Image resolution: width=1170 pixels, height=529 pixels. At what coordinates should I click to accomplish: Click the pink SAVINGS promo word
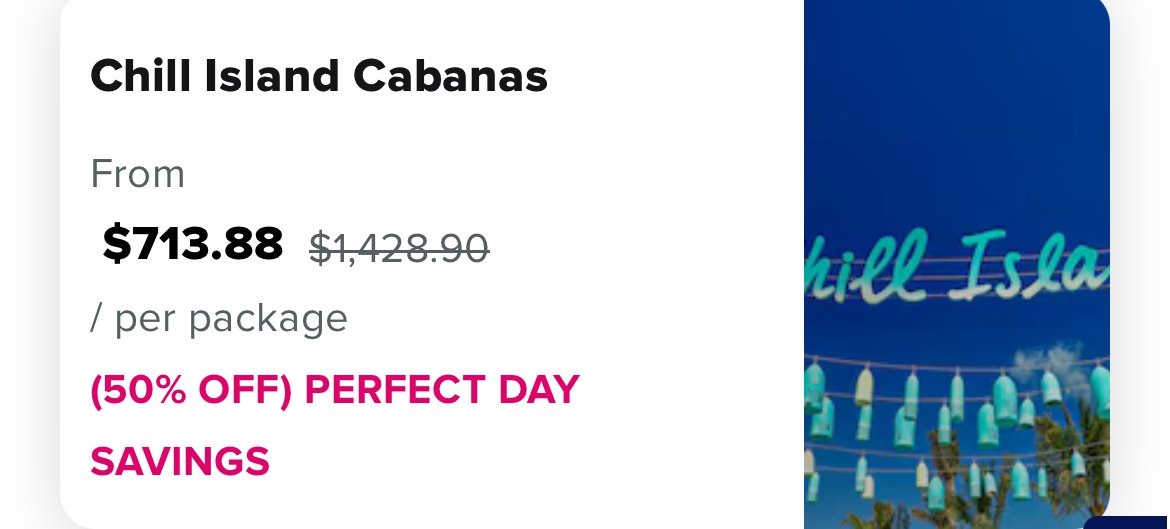[180, 461]
